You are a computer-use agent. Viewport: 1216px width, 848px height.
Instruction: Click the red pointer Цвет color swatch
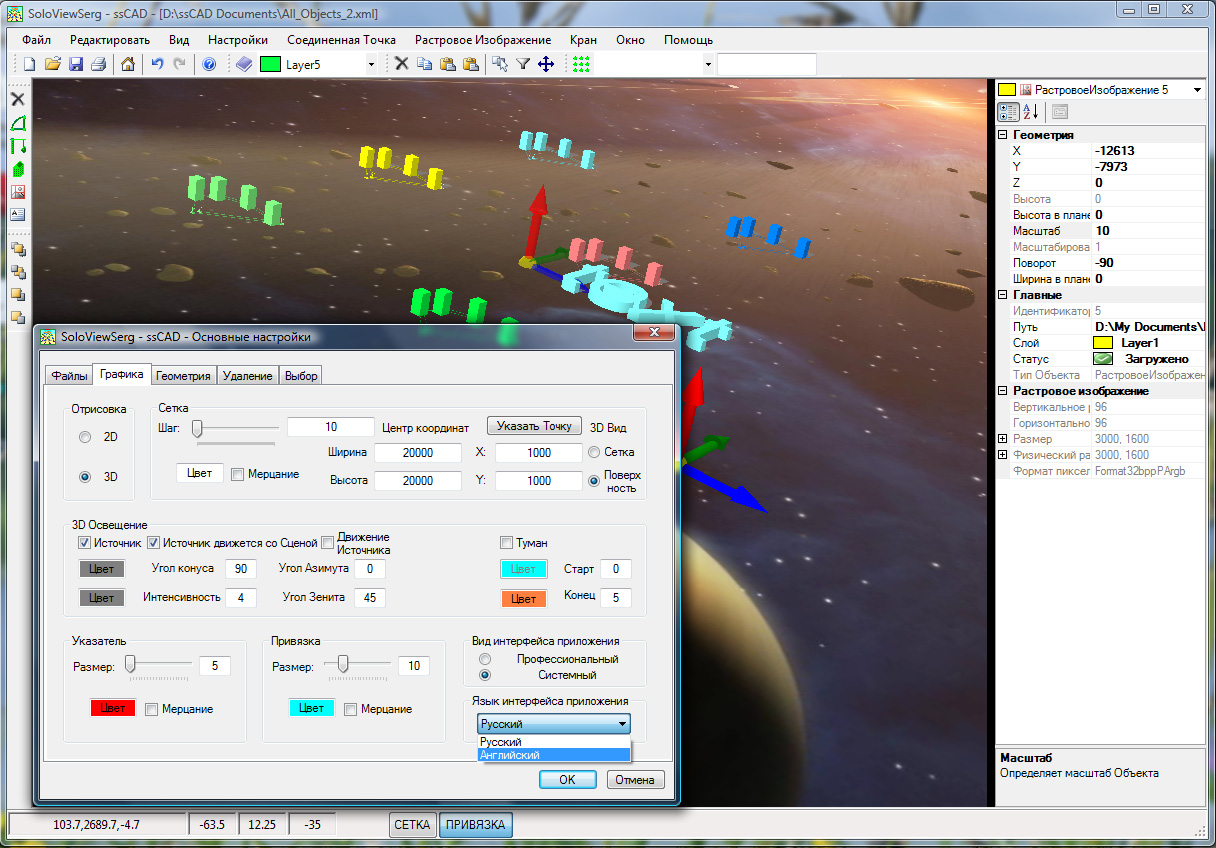point(113,708)
